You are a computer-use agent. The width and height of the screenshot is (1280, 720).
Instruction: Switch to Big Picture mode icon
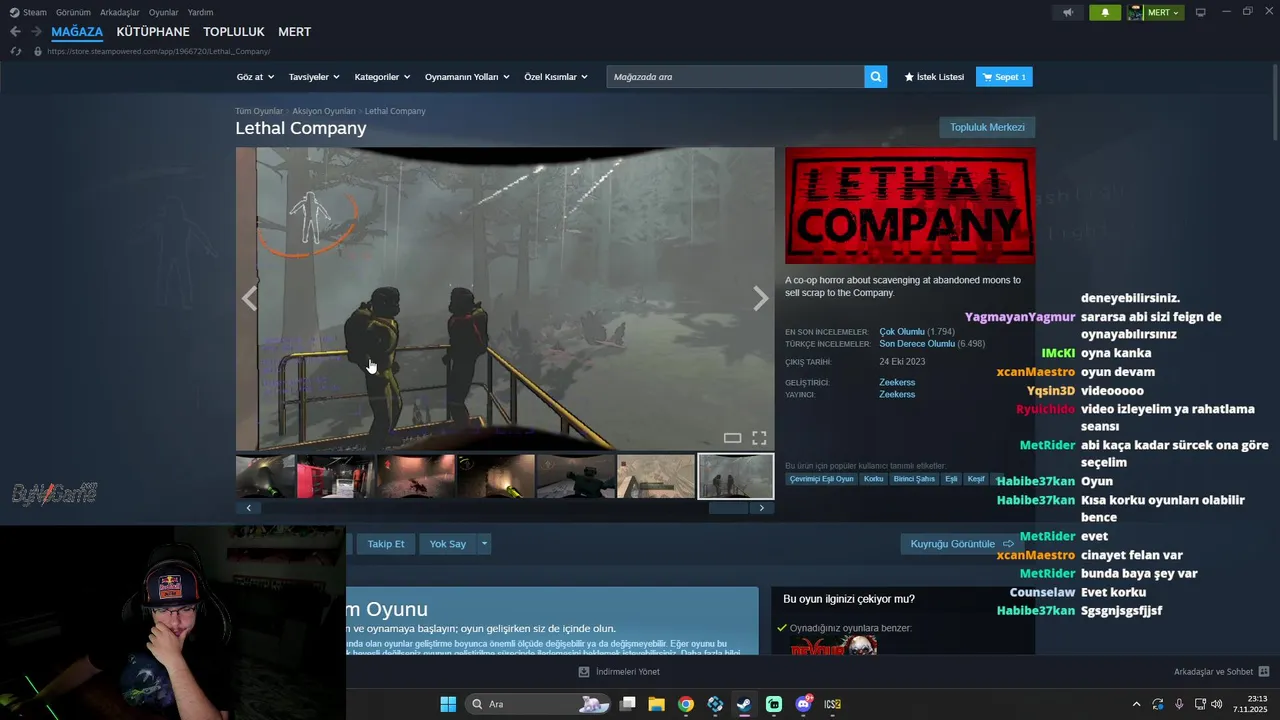(1201, 12)
